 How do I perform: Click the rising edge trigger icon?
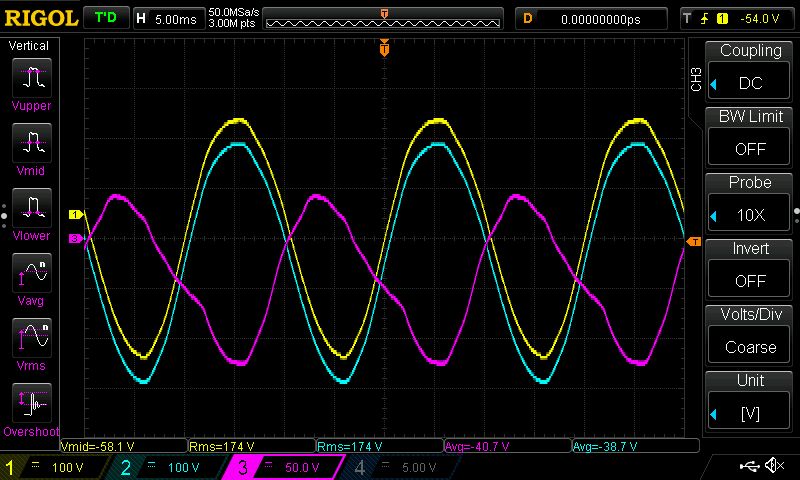pos(704,19)
